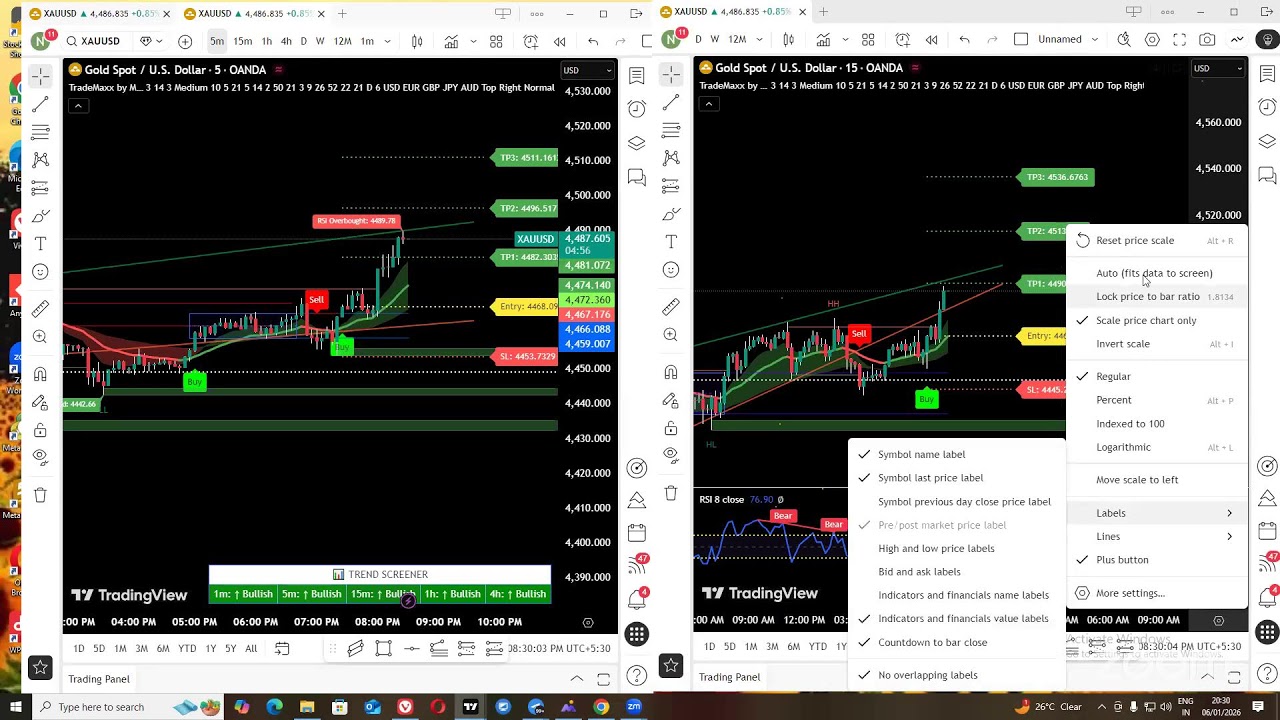This screenshot has width=1280, height=720.
Task: Start bar replay in left window toolbar
Action: (560, 41)
